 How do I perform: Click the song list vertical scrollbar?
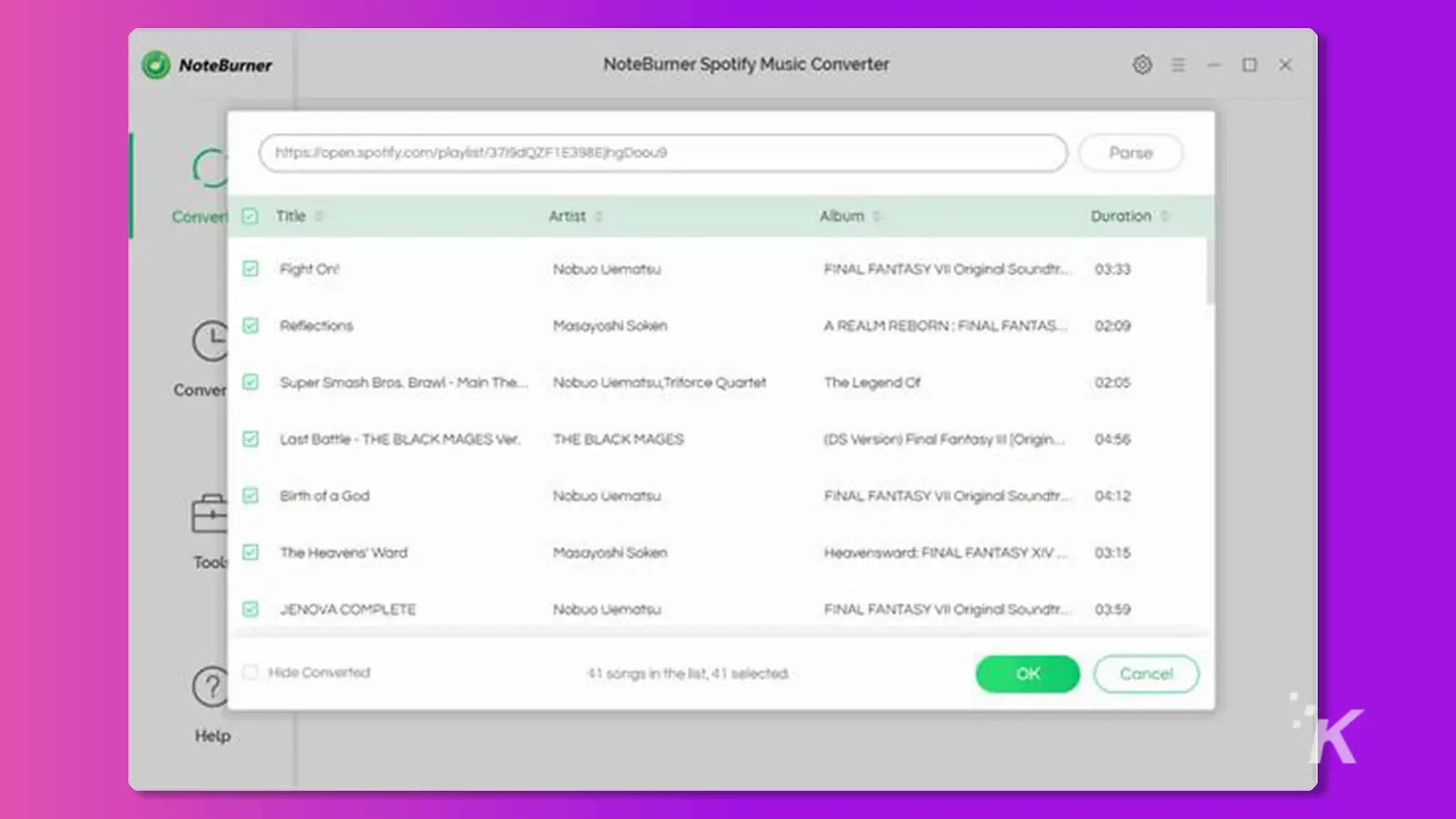point(1210,271)
